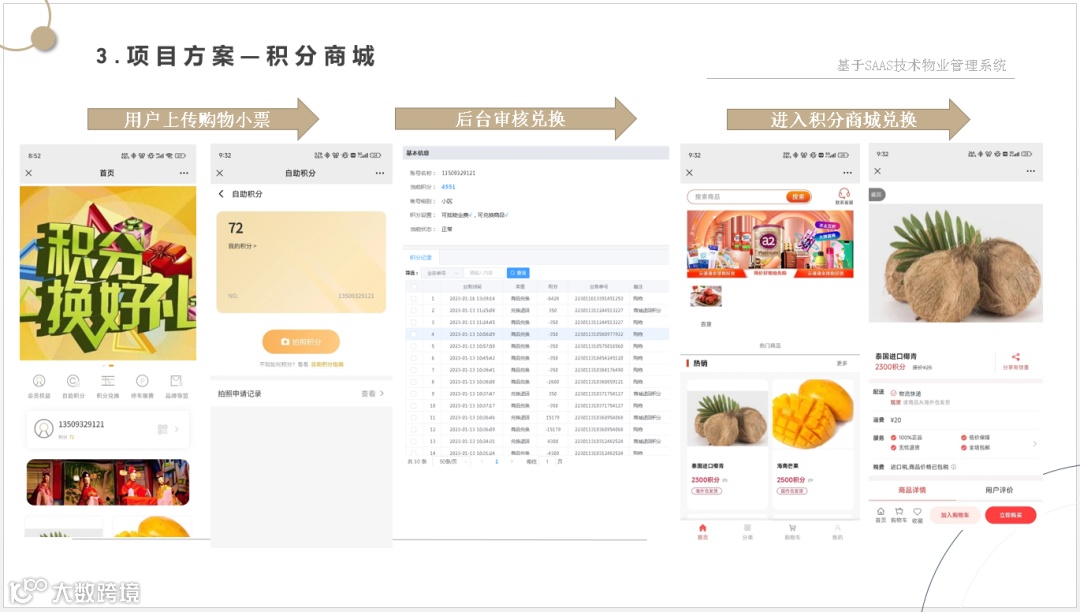Open the three-dot menu on 首页 screen
The image size is (1080, 612).
pos(184,173)
